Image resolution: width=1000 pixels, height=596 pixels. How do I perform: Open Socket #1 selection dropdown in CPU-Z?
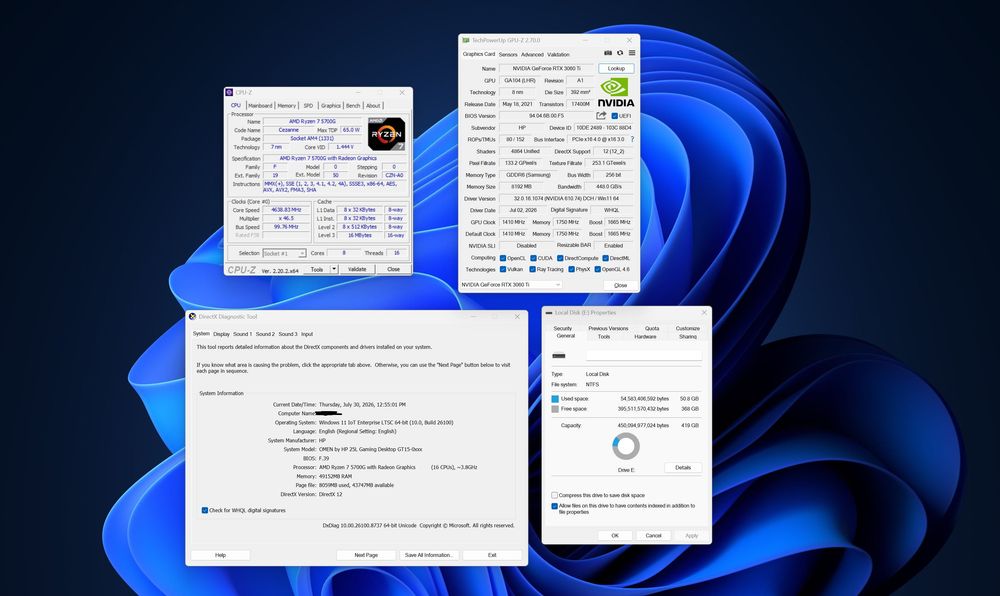[284, 253]
